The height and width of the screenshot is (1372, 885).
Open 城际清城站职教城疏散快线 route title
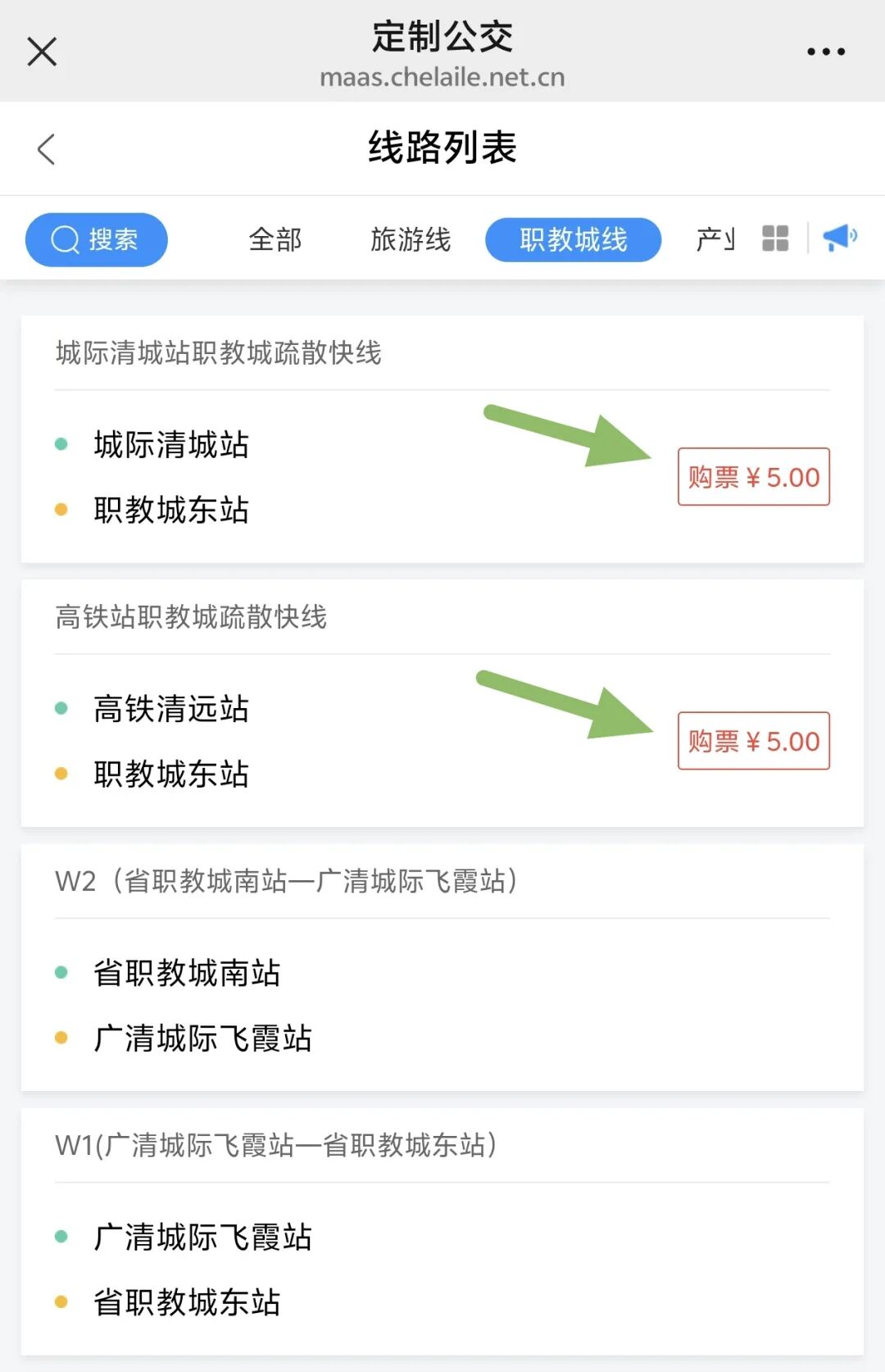pos(219,353)
